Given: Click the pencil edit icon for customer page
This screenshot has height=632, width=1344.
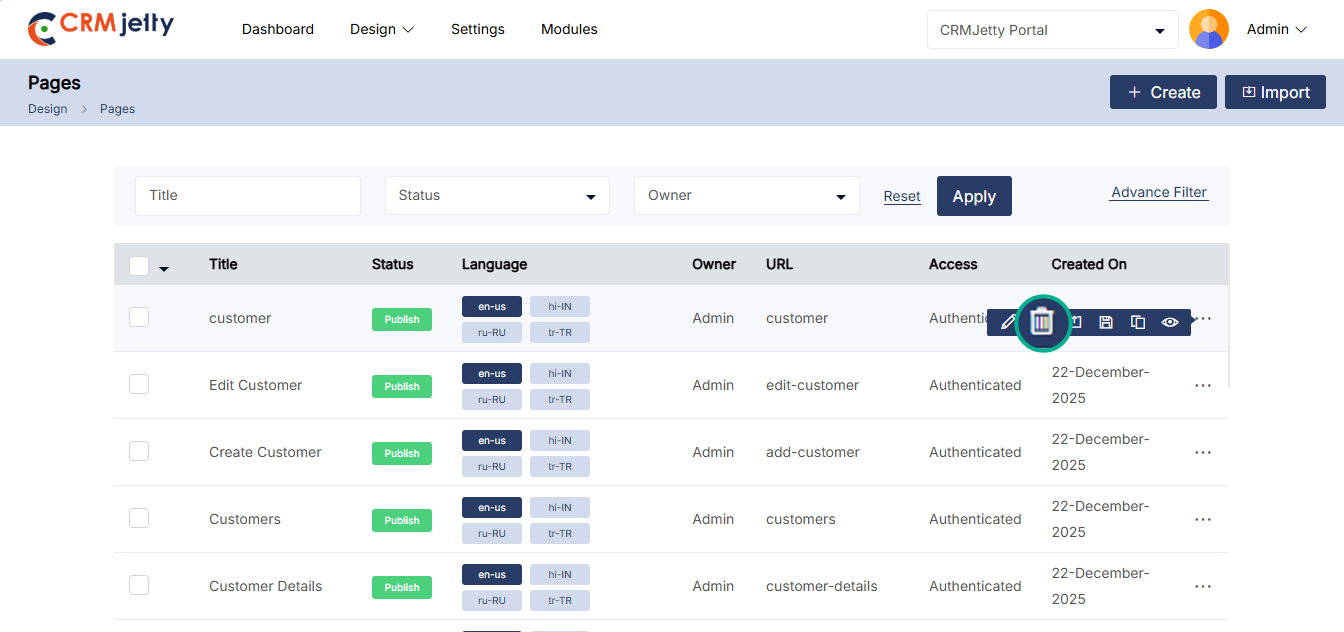Looking at the screenshot, I should pos(1007,322).
